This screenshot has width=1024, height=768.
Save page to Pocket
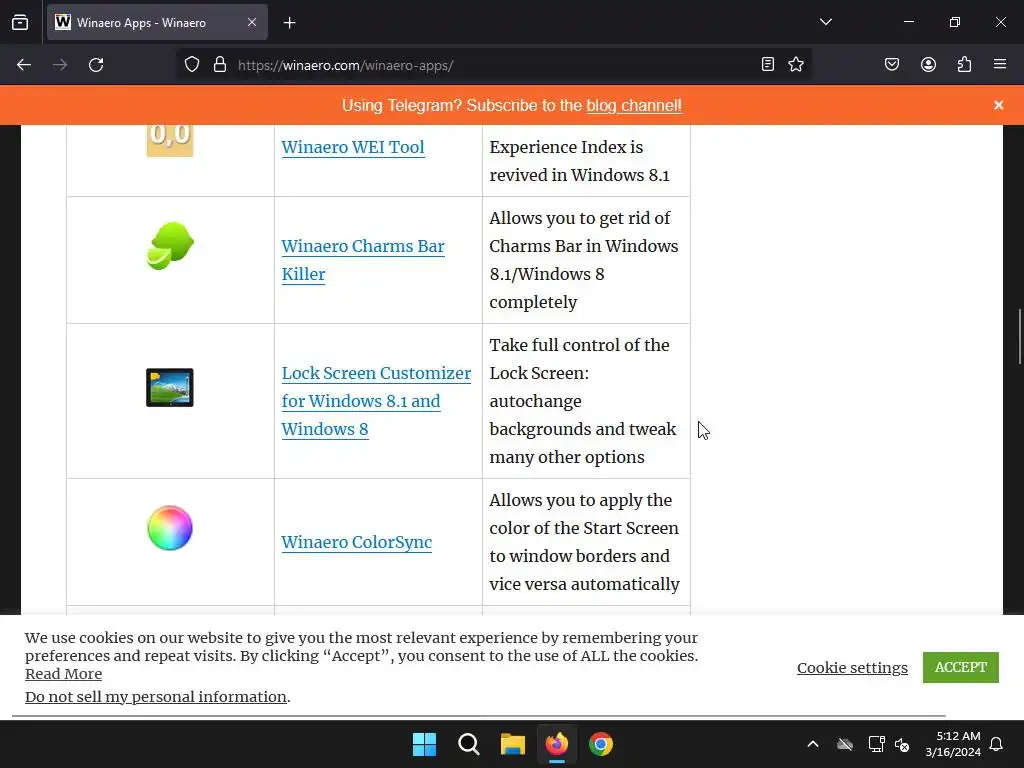point(892,64)
